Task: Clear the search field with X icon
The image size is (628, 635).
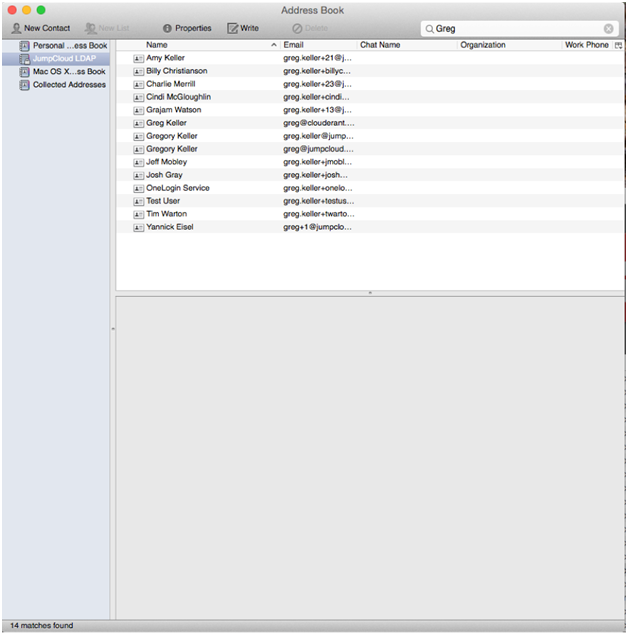Action: (608, 29)
